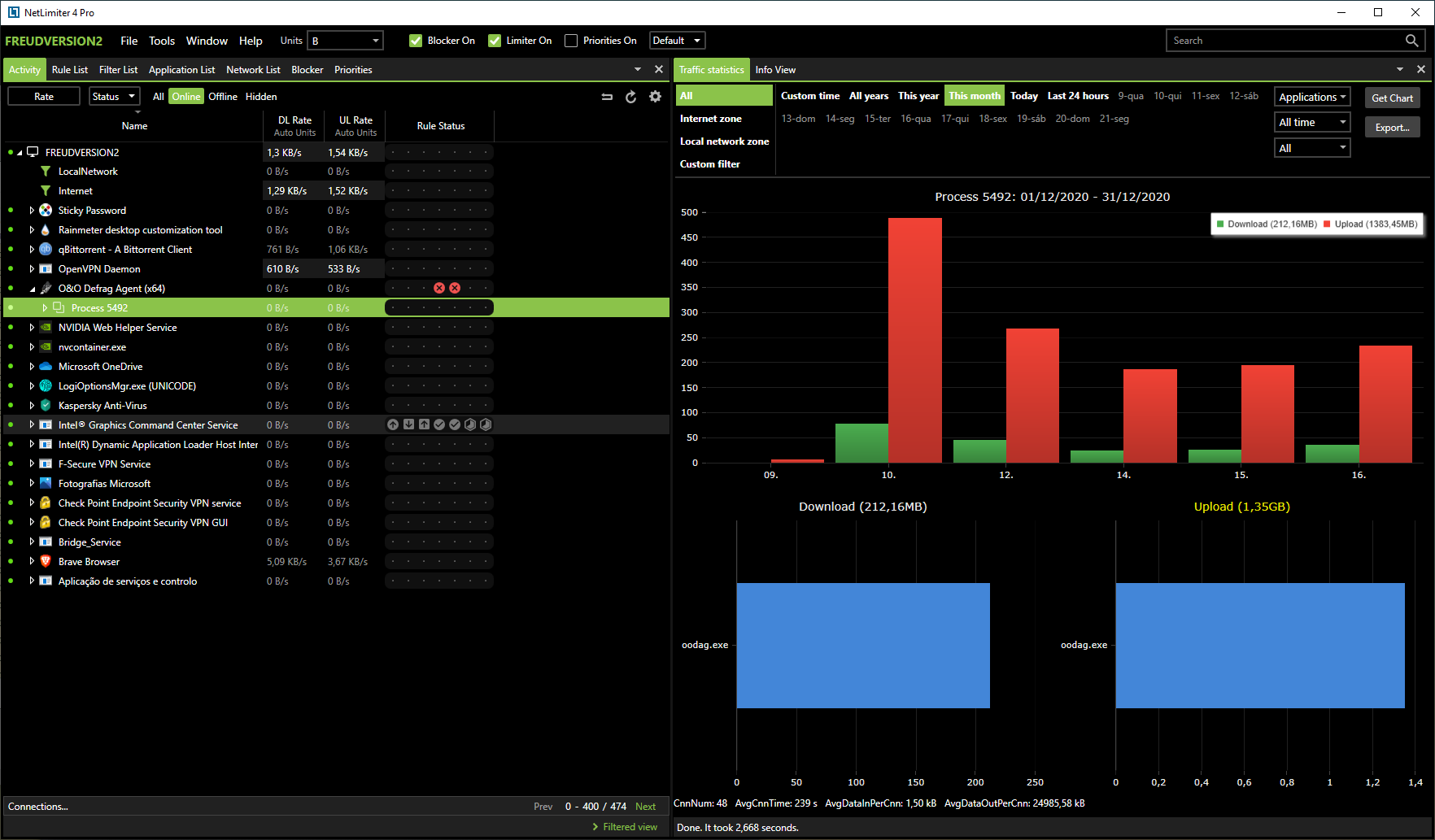
Task: Click the nvcontainer.exe NVIDIA icon
Action: [46, 347]
